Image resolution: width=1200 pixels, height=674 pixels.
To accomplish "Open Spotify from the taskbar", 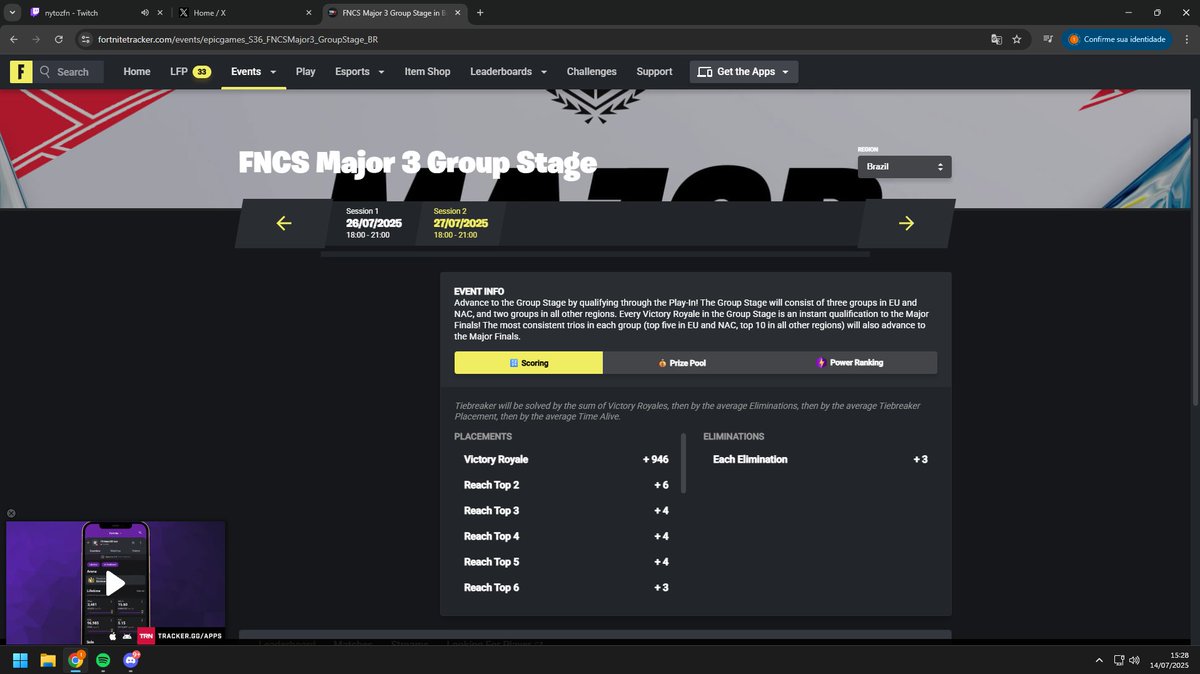I will tap(103, 660).
